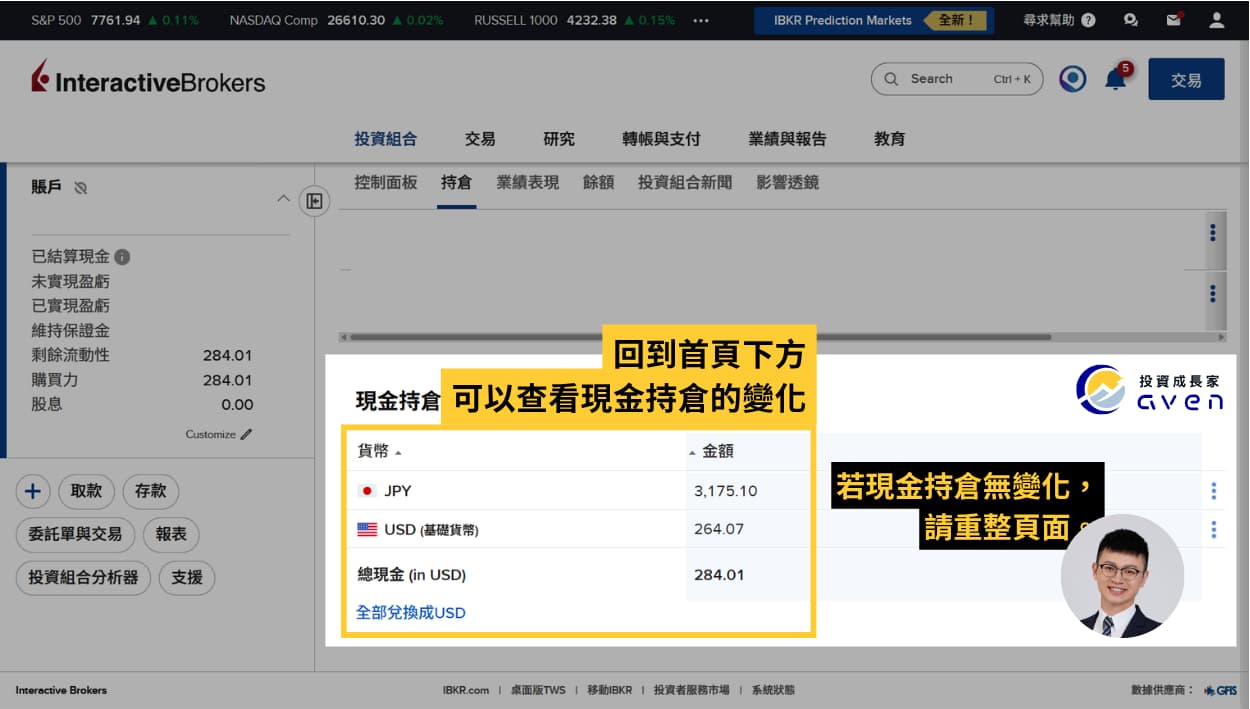Image resolution: width=1250 pixels, height=709 pixels.
Task: Open the upper panel three-dot menu
Action: 1213,233
